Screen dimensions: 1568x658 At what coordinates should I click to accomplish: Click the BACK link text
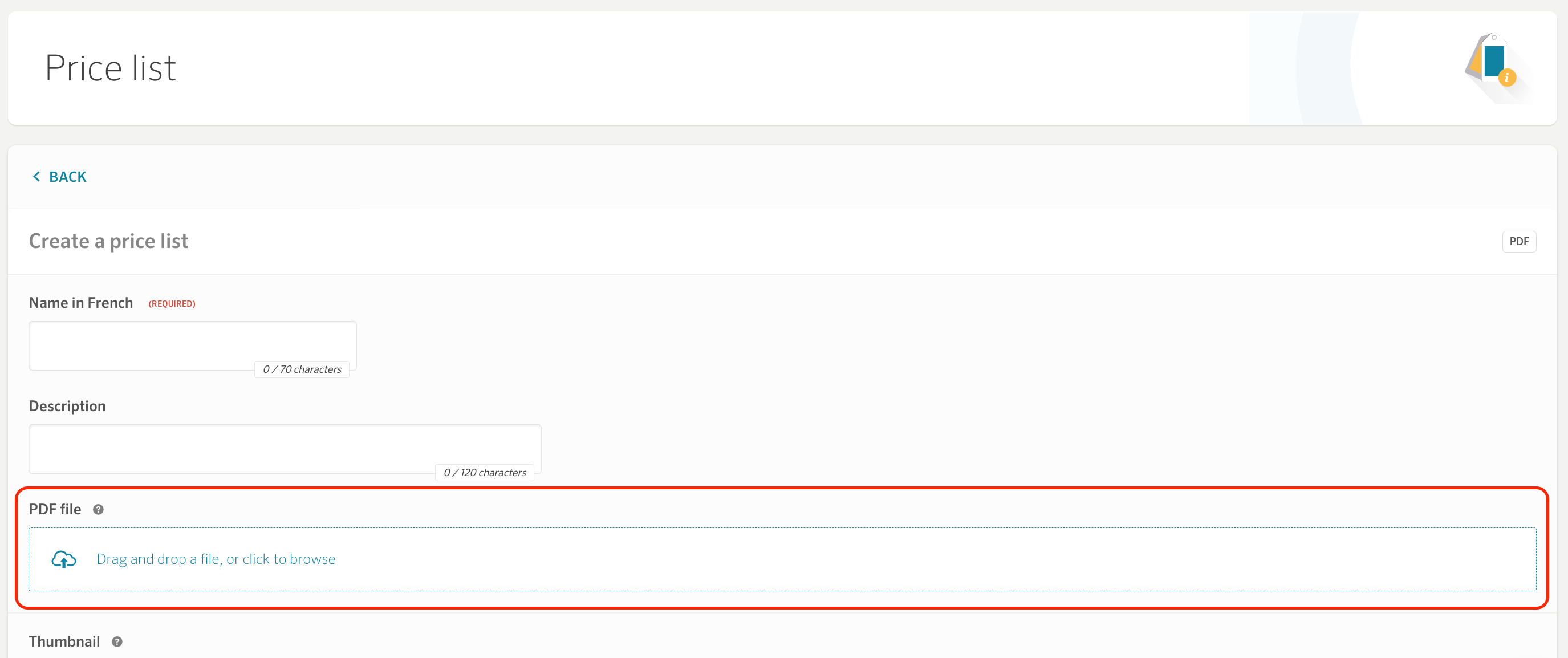67,177
